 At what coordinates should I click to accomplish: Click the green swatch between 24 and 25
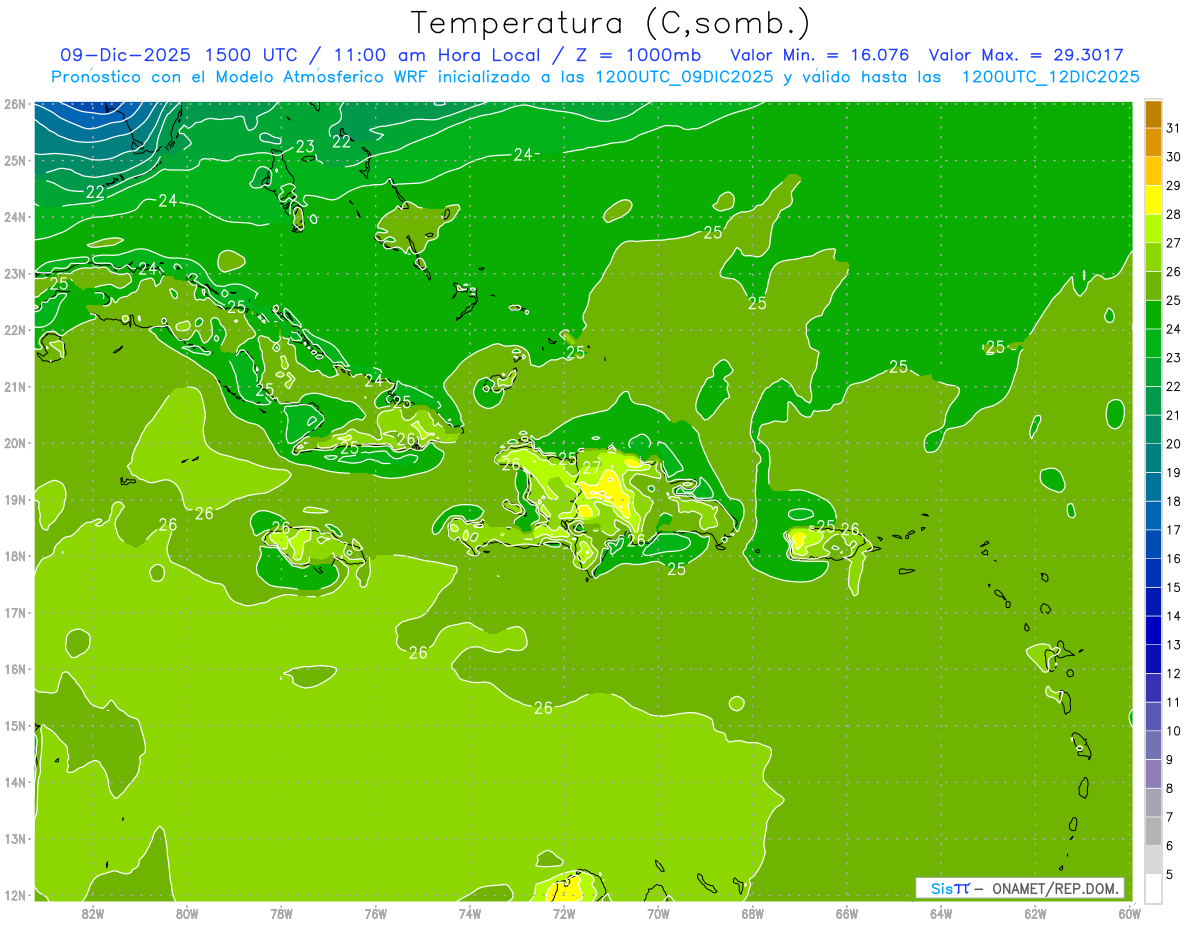click(1153, 315)
